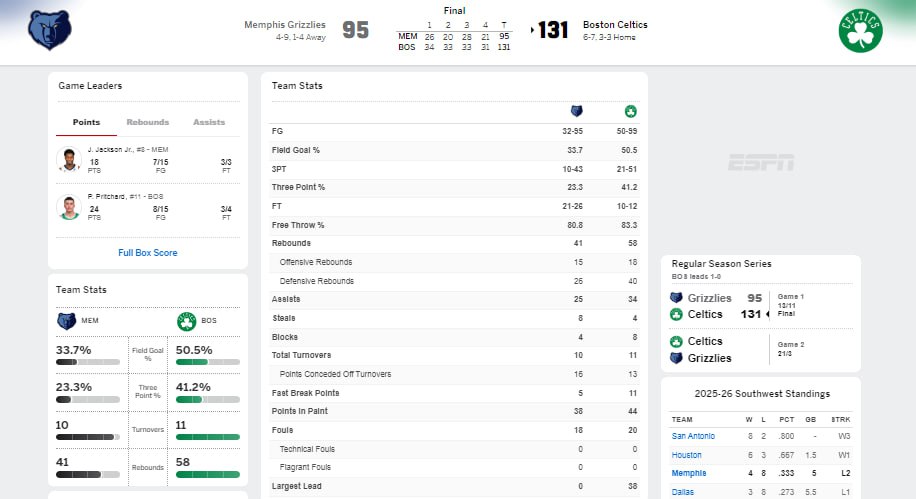Click the Memphis Grizzlies team name in header
This screenshot has height=499, width=916.
coord(285,25)
